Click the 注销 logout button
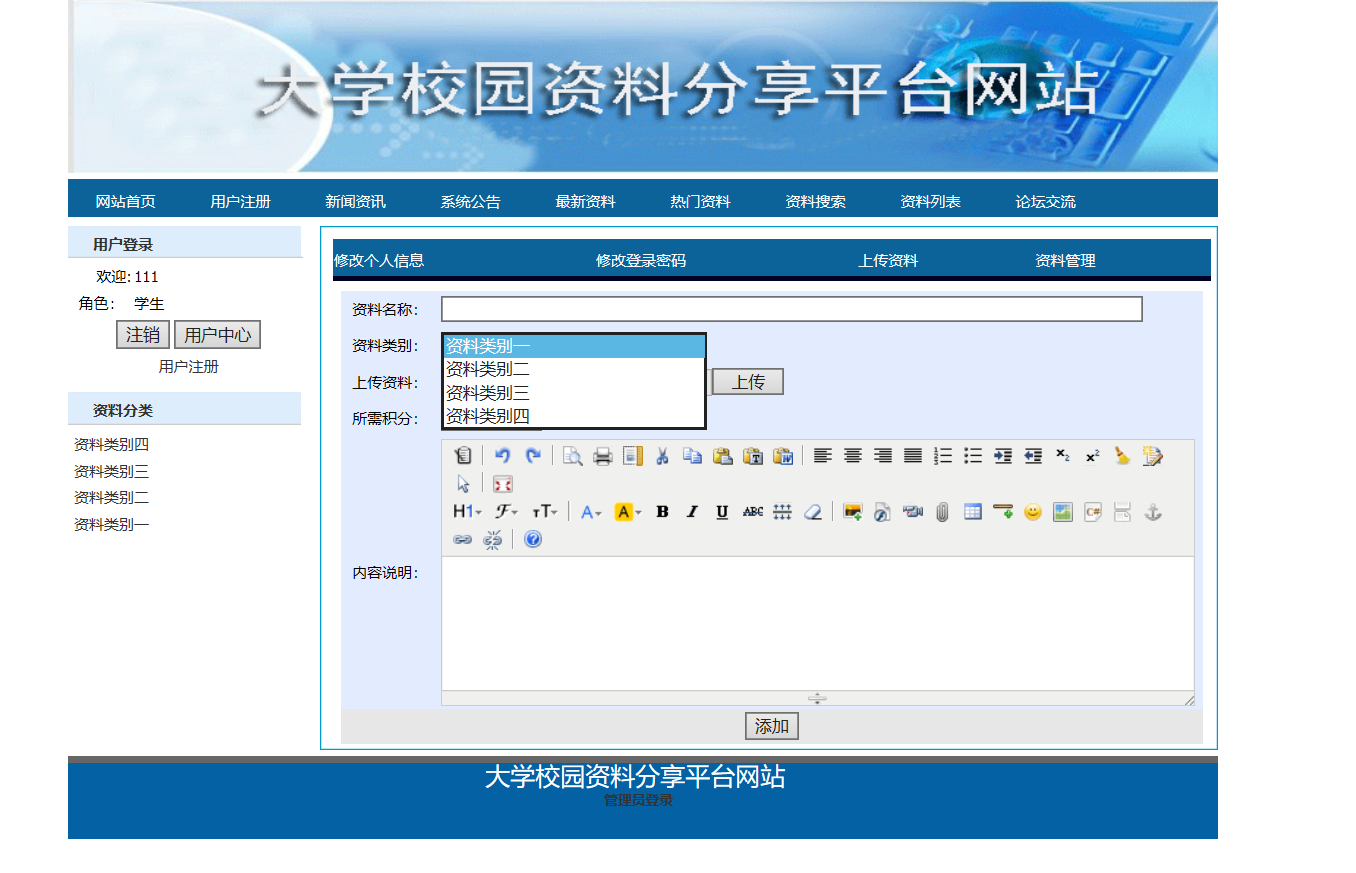 pyautogui.click(x=143, y=335)
